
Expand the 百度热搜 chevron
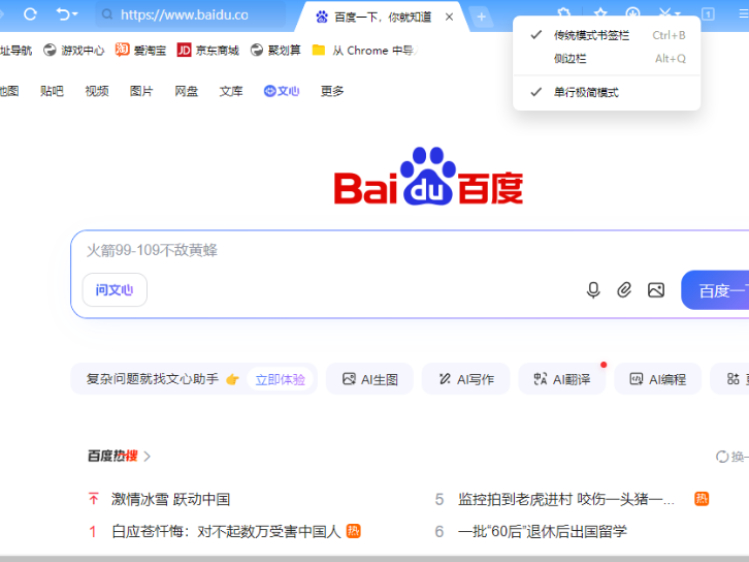pos(148,457)
